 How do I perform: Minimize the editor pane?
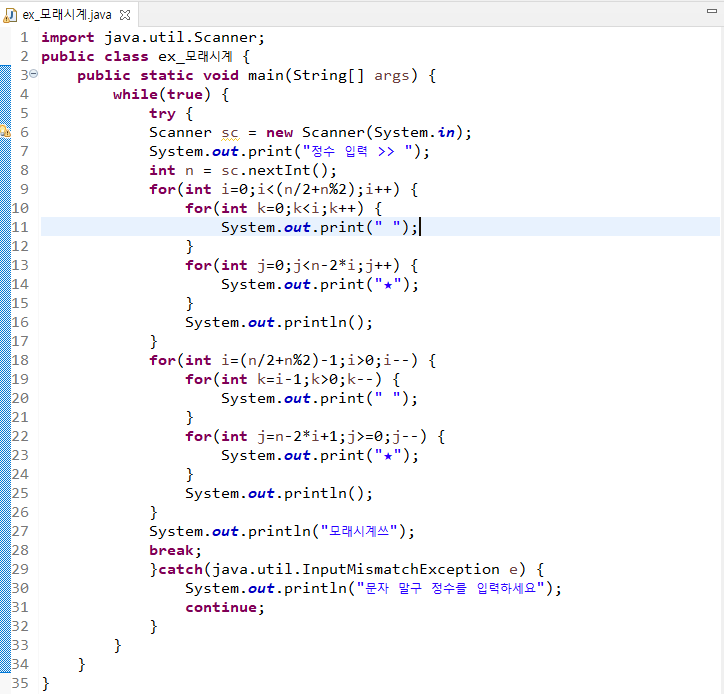click(x=712, y=11)
